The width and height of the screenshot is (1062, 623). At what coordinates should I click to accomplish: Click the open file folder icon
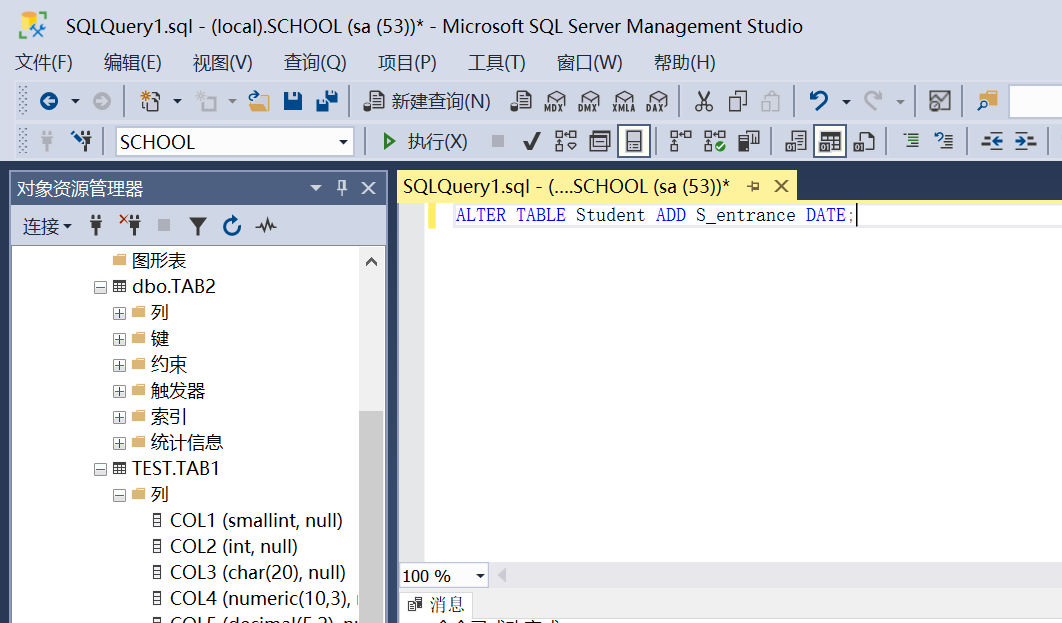coord(258,102)
